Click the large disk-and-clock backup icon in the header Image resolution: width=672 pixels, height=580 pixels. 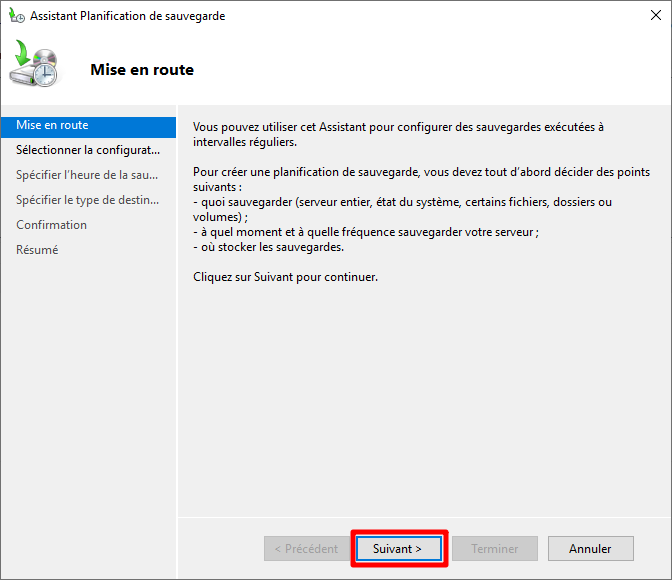click(35, 67)
